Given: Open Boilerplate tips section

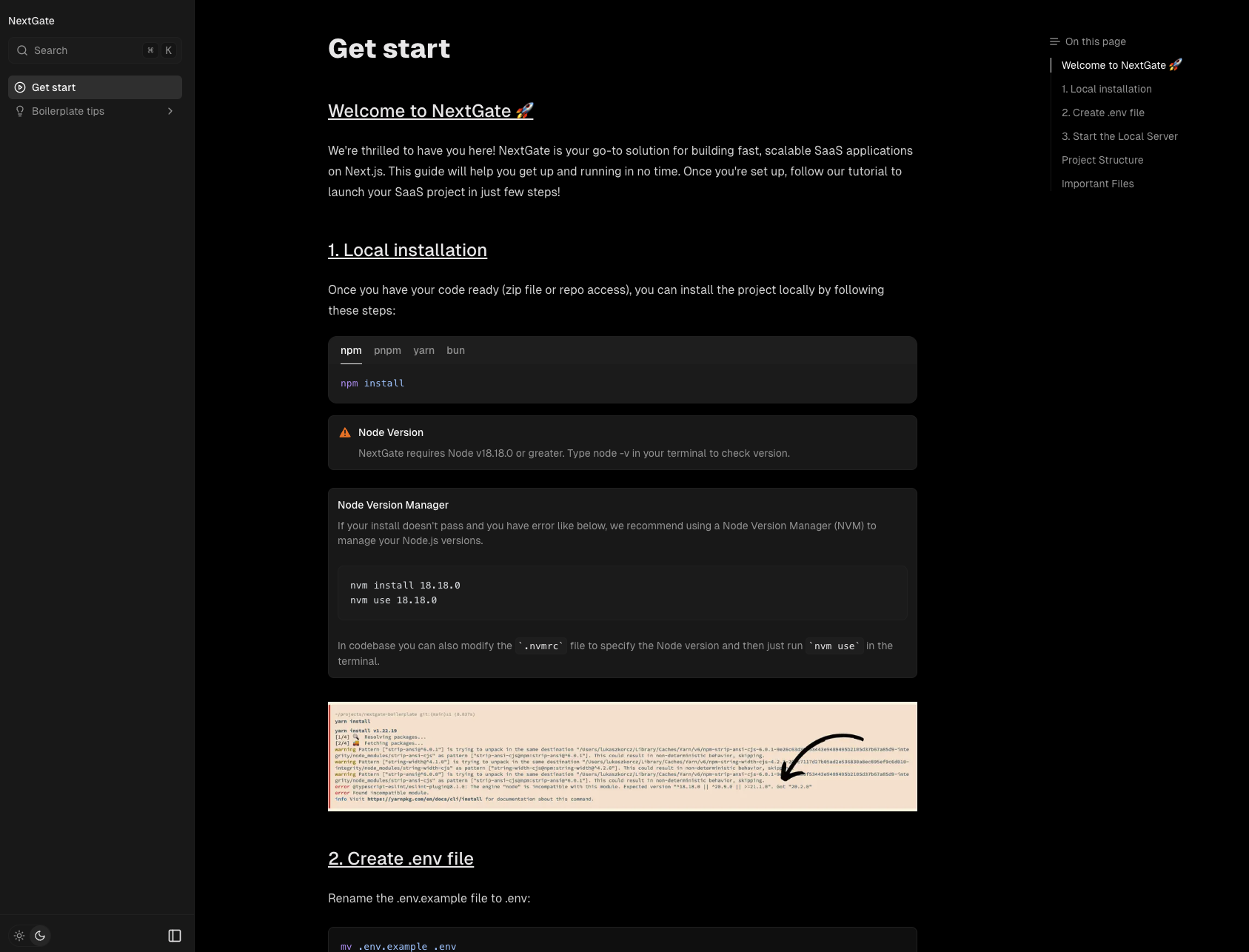Looking at the screenshot, I should (95, 111).
